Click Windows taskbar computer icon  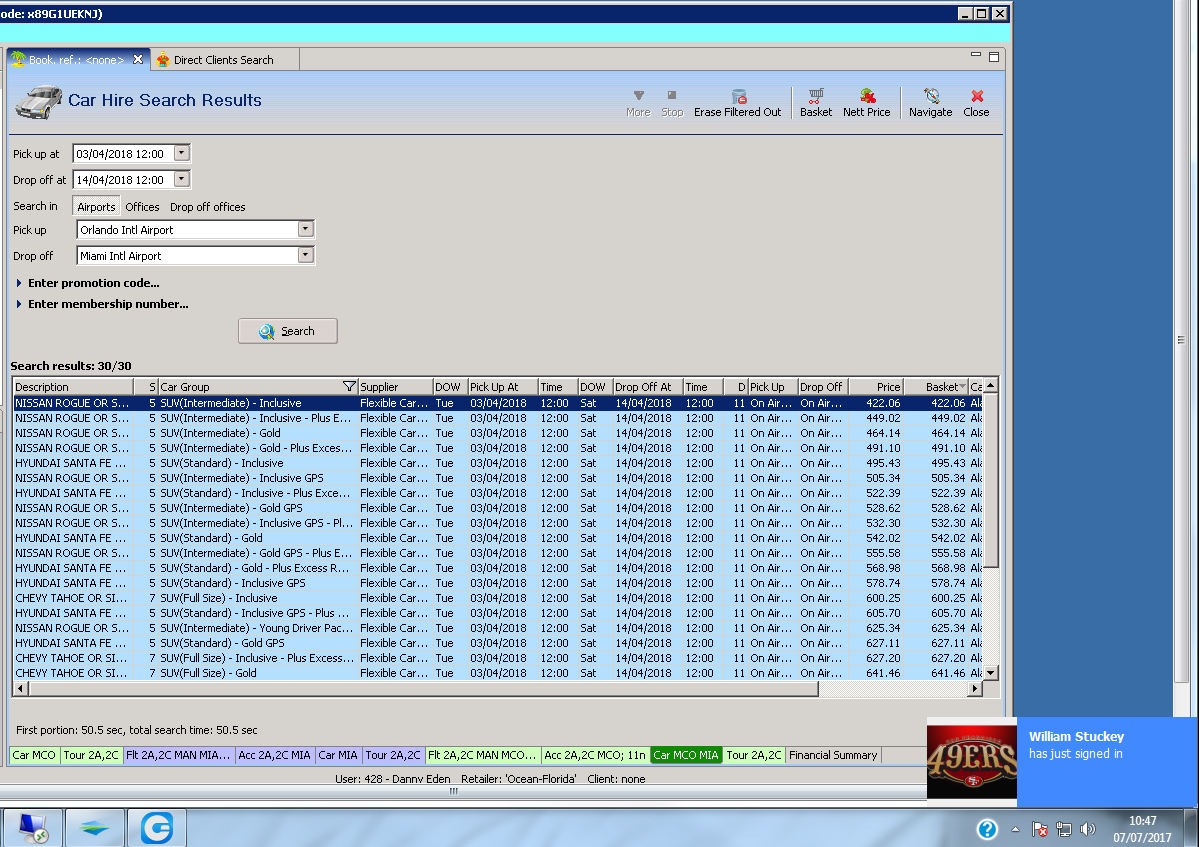33,828
